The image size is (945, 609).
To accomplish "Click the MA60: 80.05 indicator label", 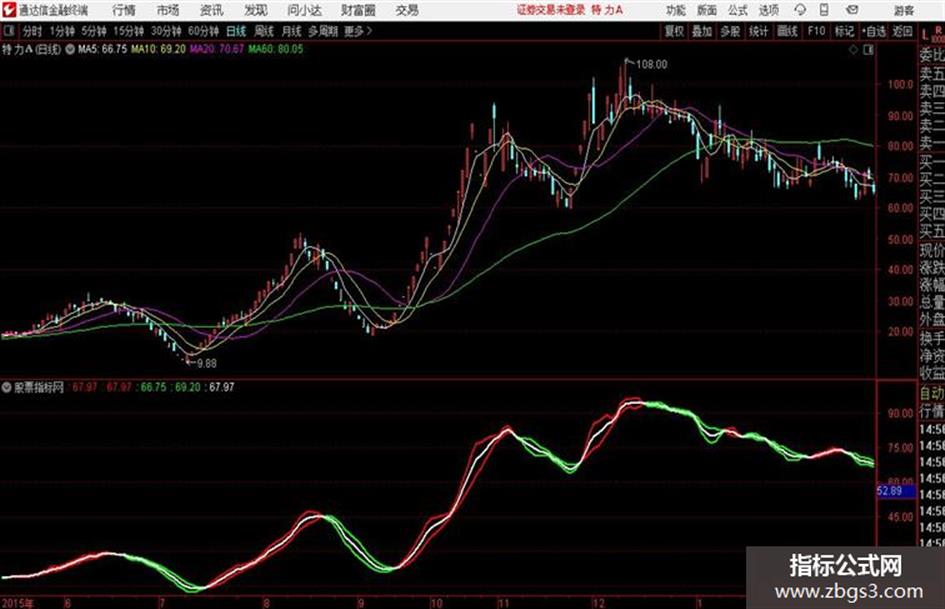I will 276,49.
